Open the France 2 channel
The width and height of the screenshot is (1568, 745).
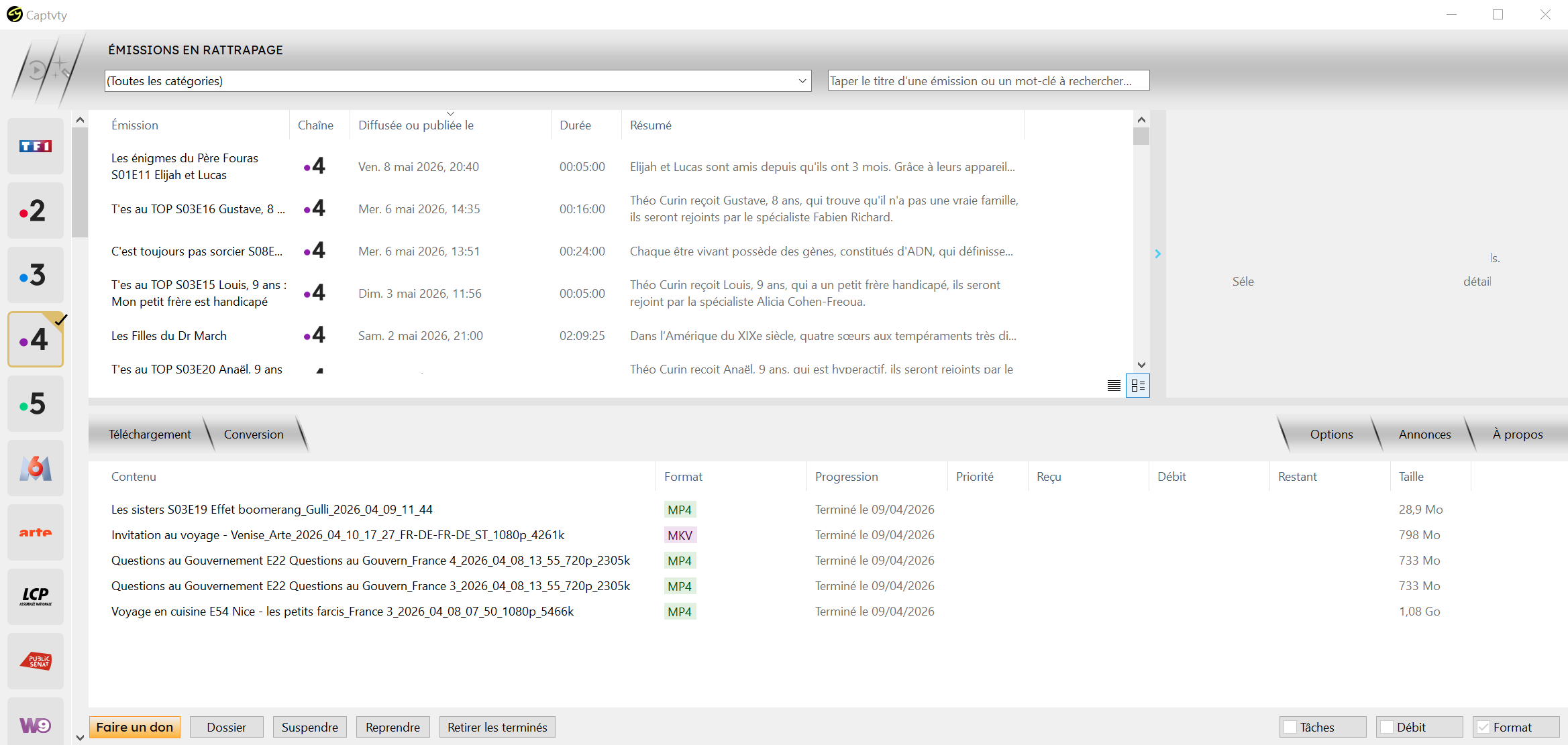pyautogui.click(x=36, y=211)
